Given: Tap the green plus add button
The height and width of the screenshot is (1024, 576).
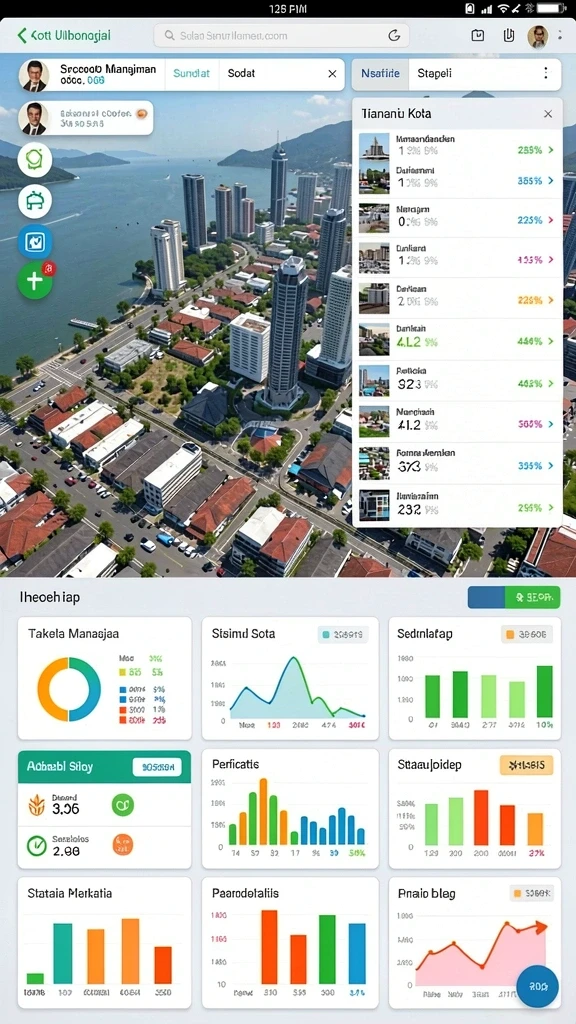Looking at the screenshot, I should (x=35, y=281).
